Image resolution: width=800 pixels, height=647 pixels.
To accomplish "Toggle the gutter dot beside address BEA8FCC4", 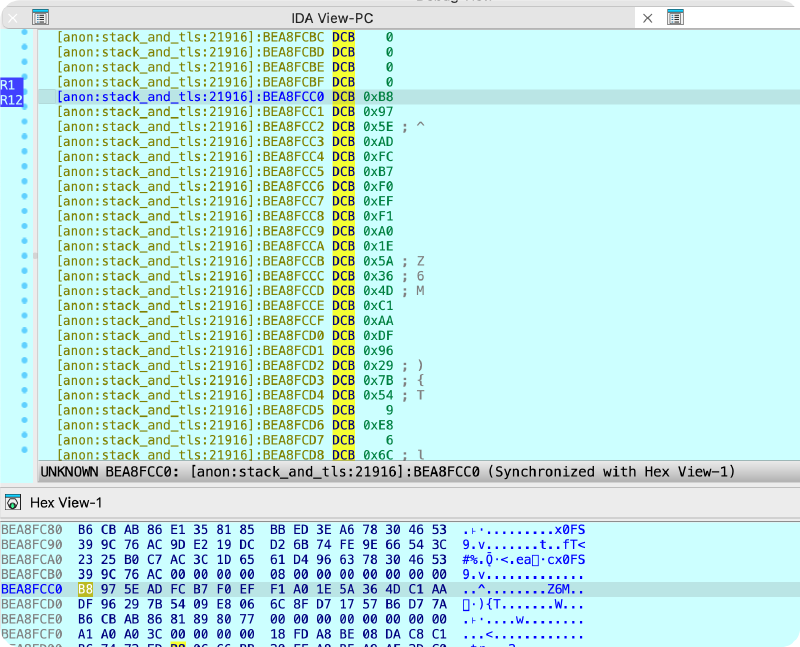I will [24, 157].
